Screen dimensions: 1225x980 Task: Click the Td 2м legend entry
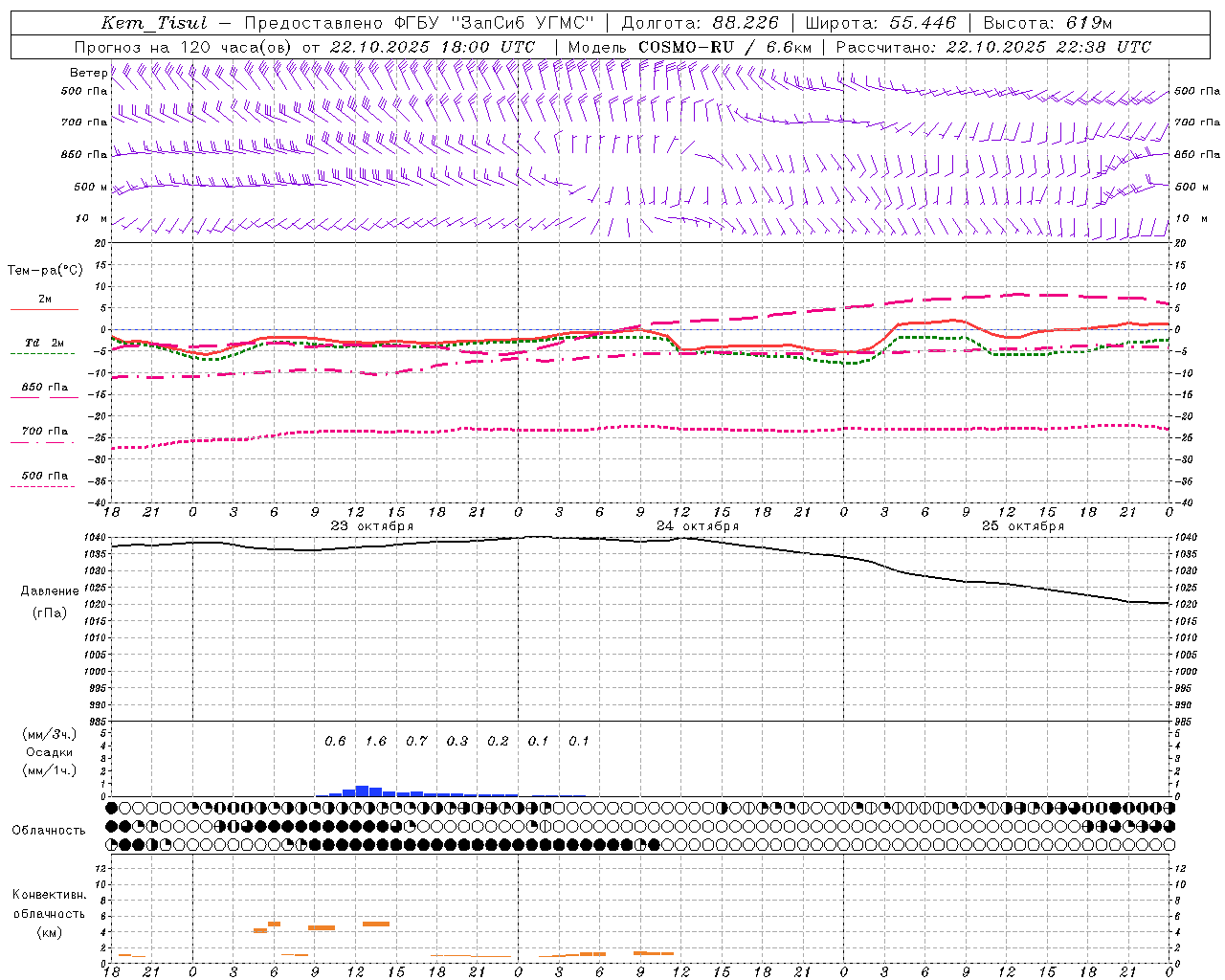pos(44,343)
